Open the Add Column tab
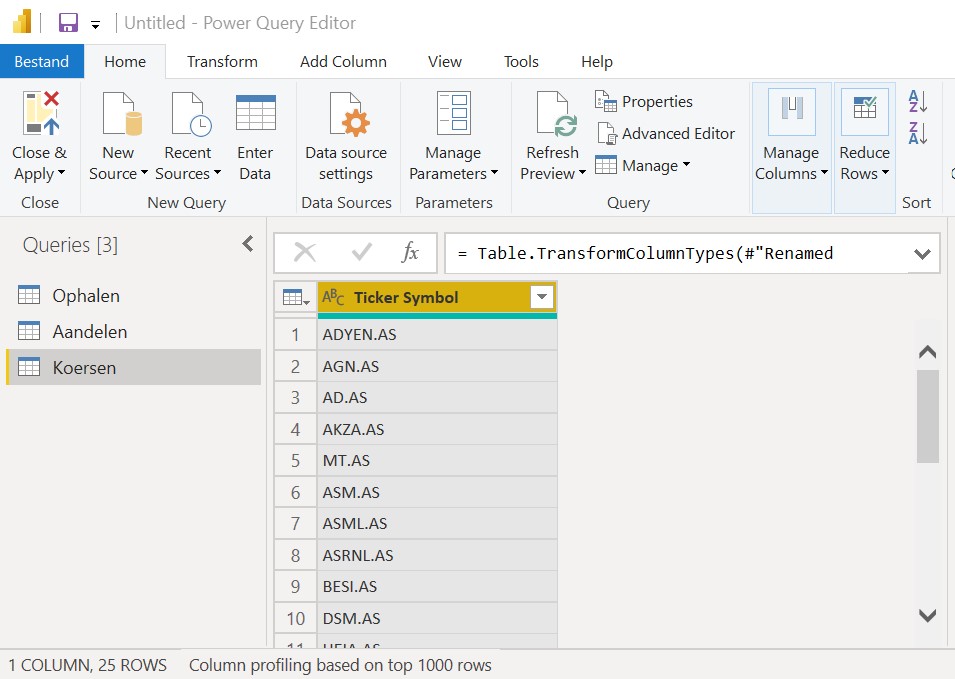 pos(343,62)
